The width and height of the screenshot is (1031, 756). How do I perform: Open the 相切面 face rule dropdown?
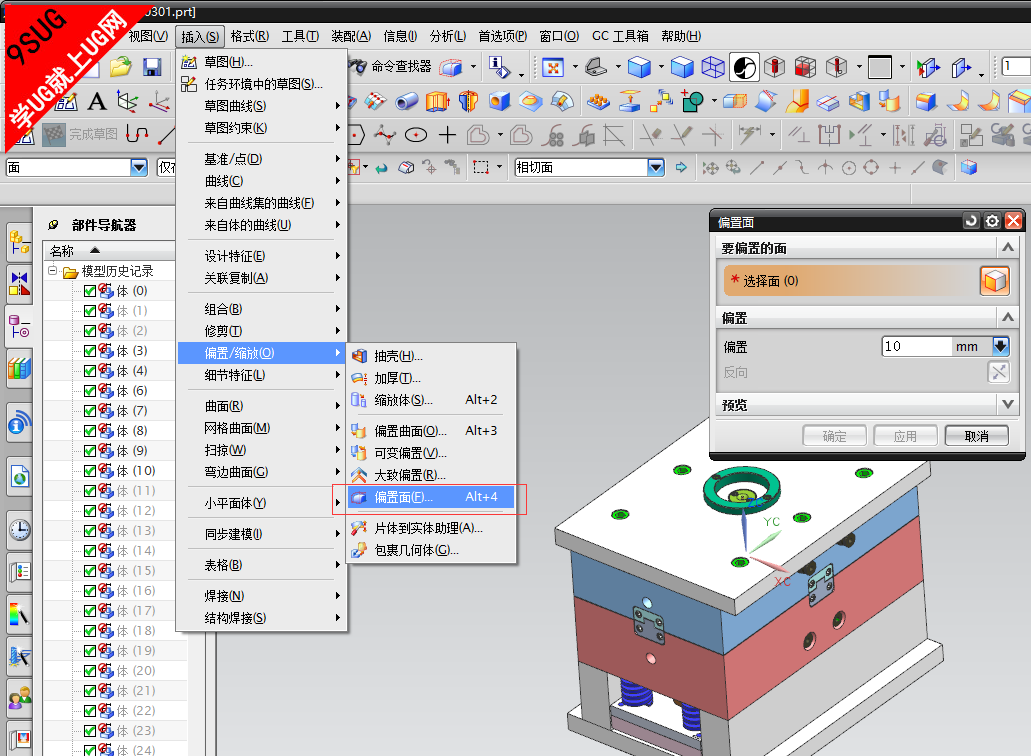click(656, 168)
